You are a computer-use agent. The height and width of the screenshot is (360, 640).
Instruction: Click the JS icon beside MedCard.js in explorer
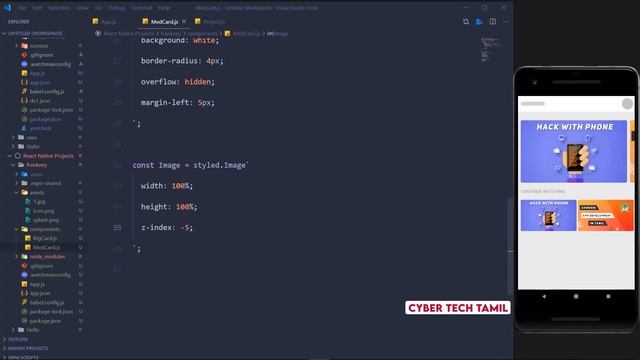[x=27, y=247]
